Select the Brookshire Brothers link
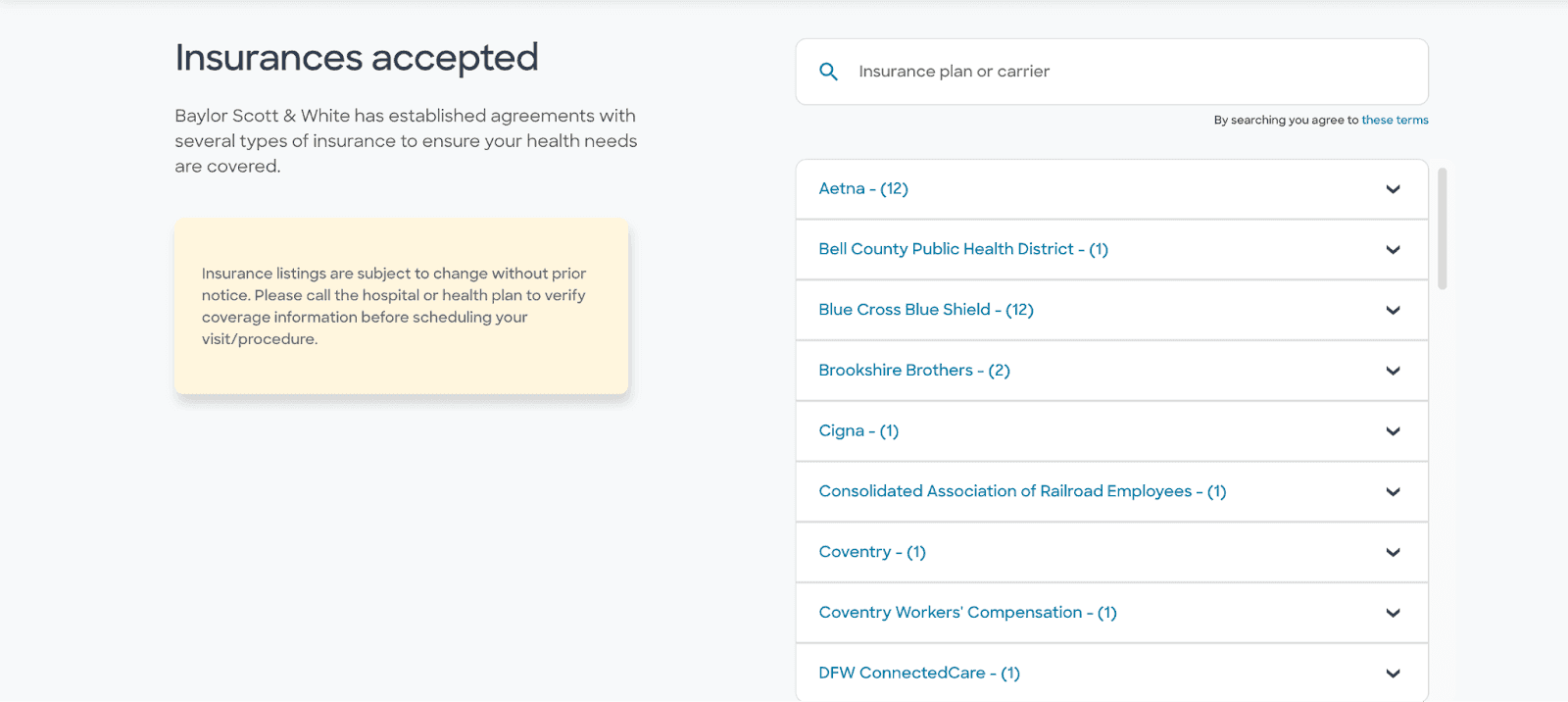The image size is (1568, 702). (x=913, y=370)
